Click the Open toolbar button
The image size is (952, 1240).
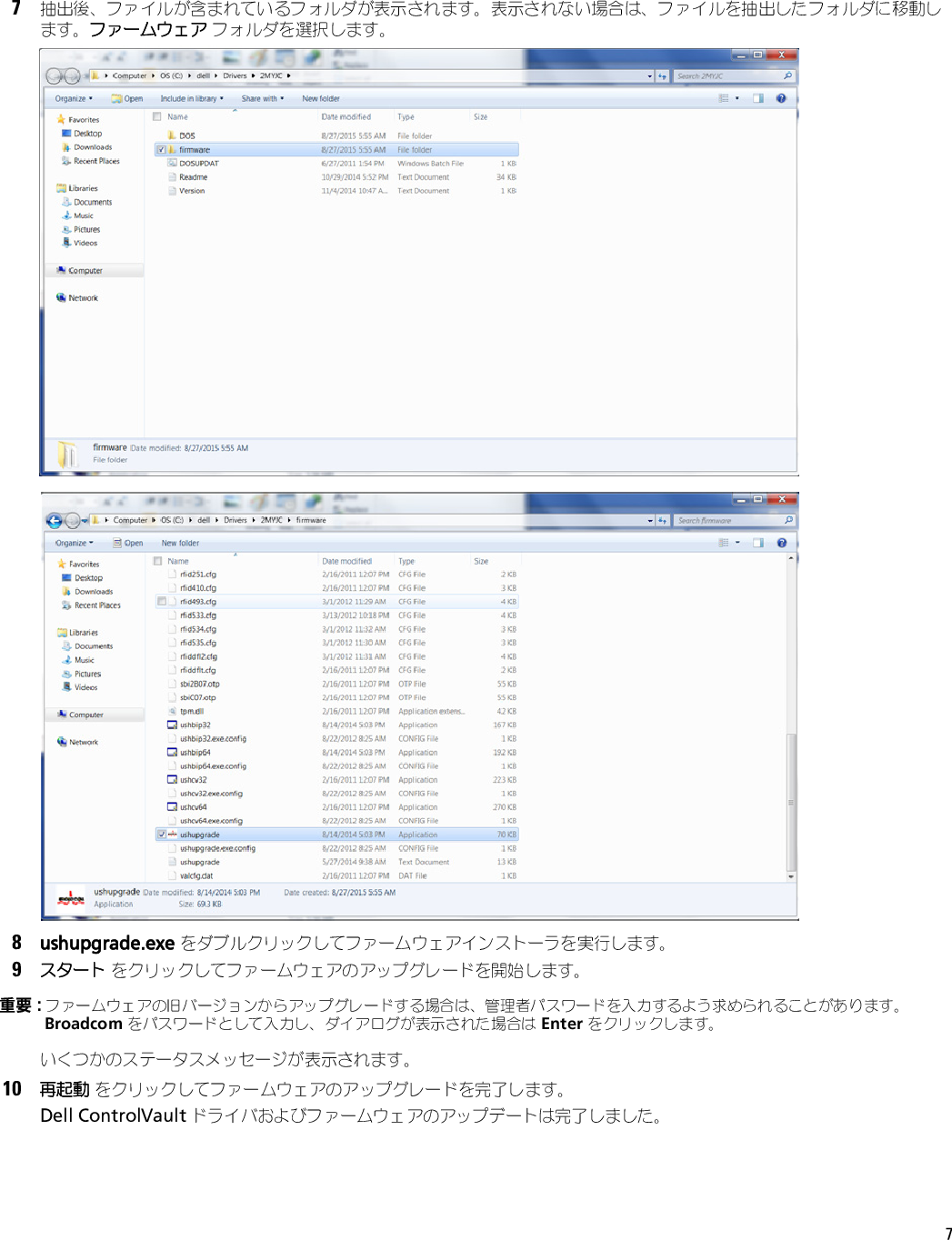(127, 98)
